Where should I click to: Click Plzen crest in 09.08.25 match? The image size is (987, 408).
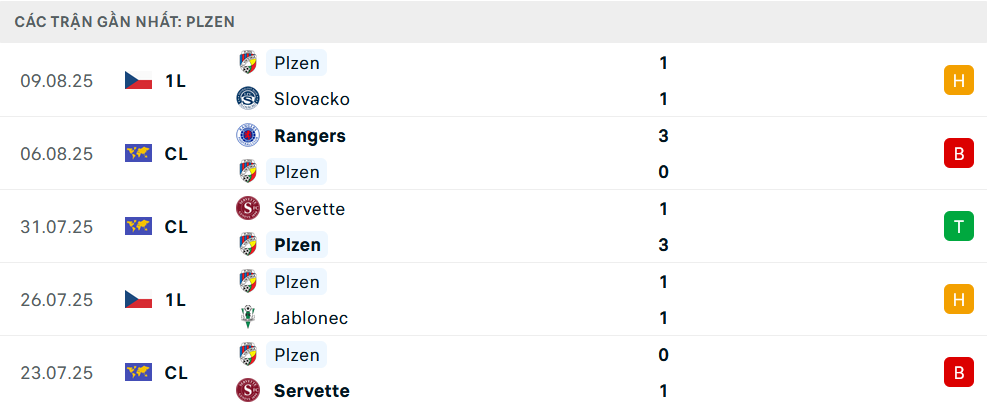pyautogui.click(x=248, y=63)
